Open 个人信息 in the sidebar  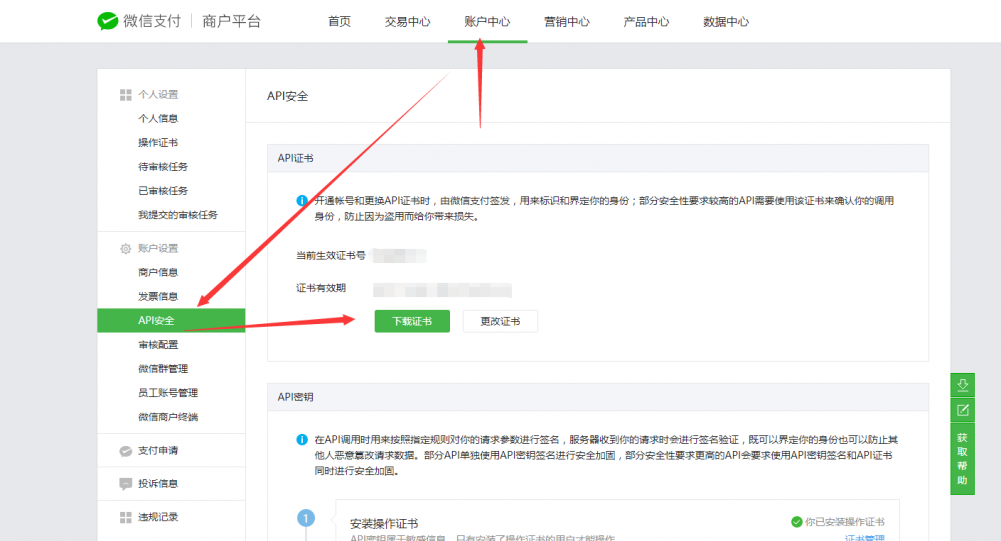(x=158, y=118)
